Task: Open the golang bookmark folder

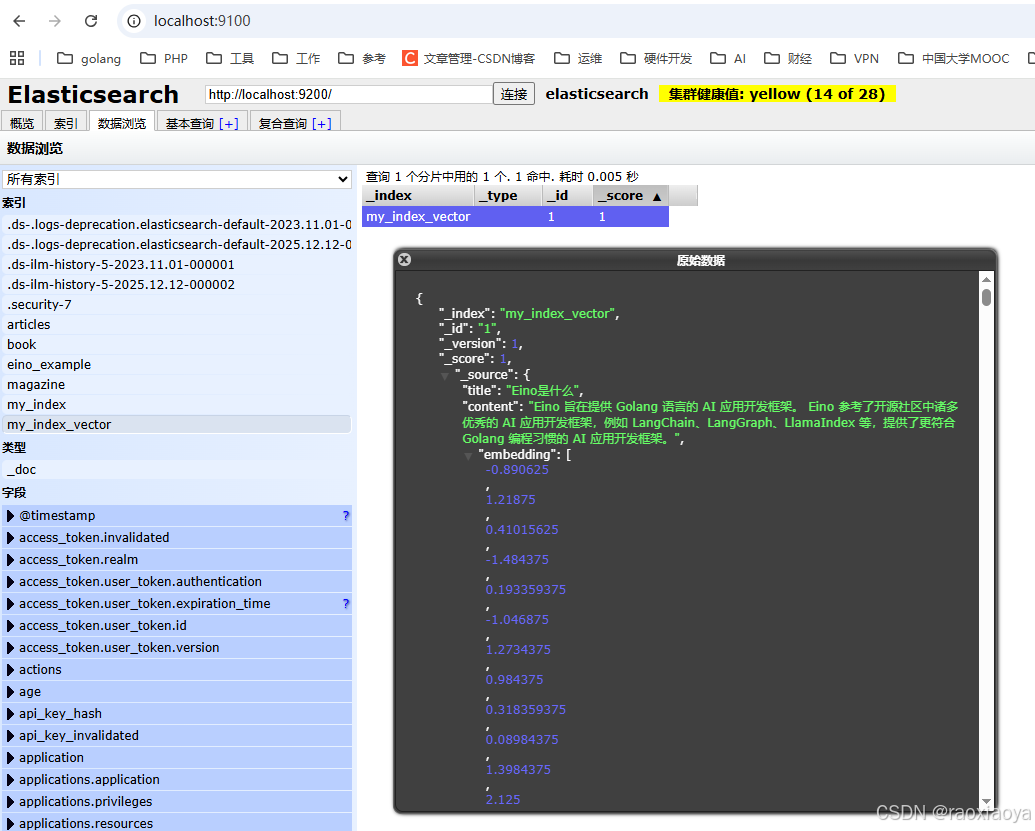Action: (89, 59)
